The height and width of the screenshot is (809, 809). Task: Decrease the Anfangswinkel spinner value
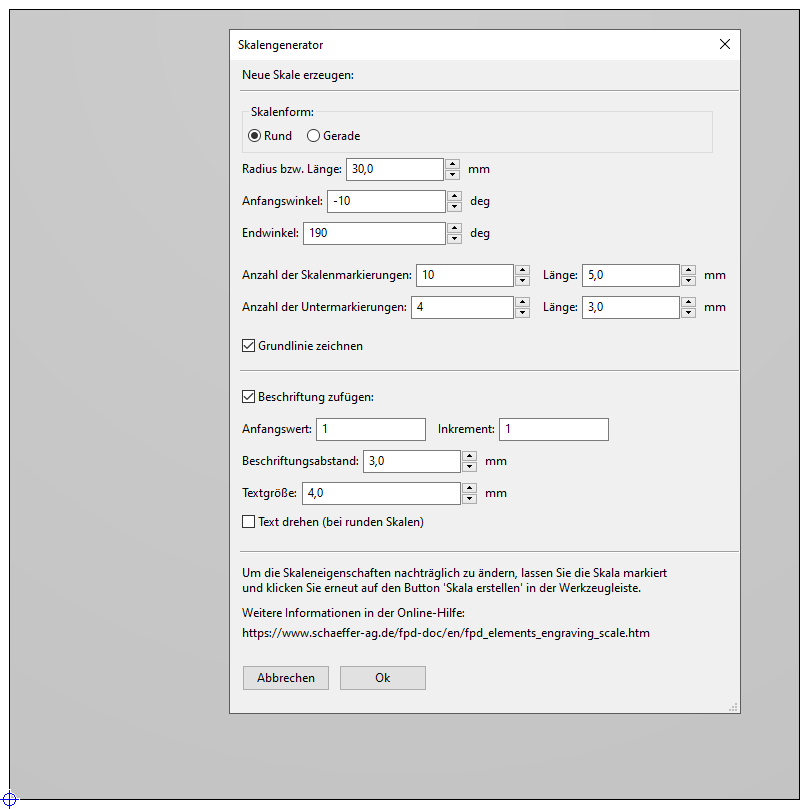coord(454,207)
